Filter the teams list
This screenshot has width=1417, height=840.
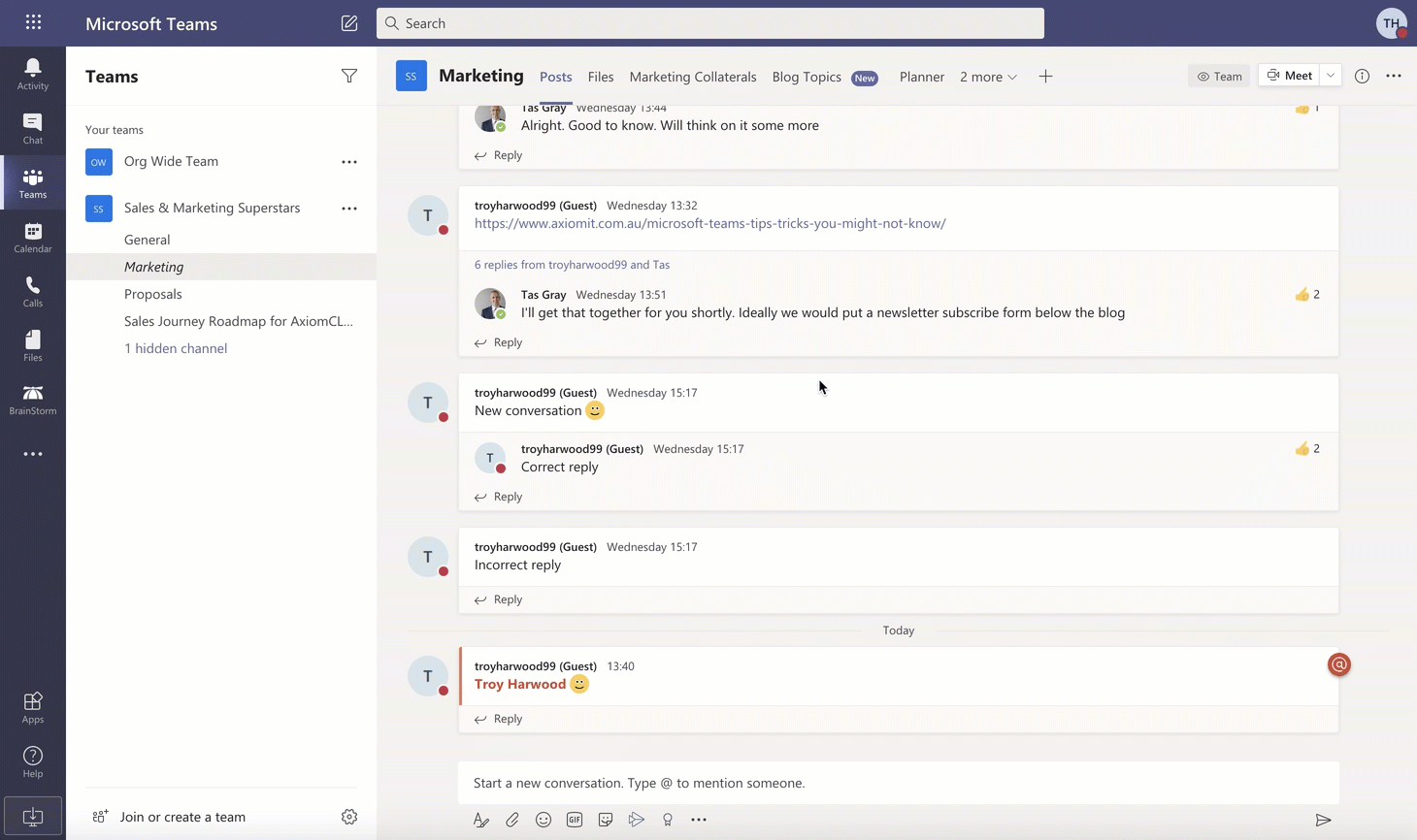(349, 76)
